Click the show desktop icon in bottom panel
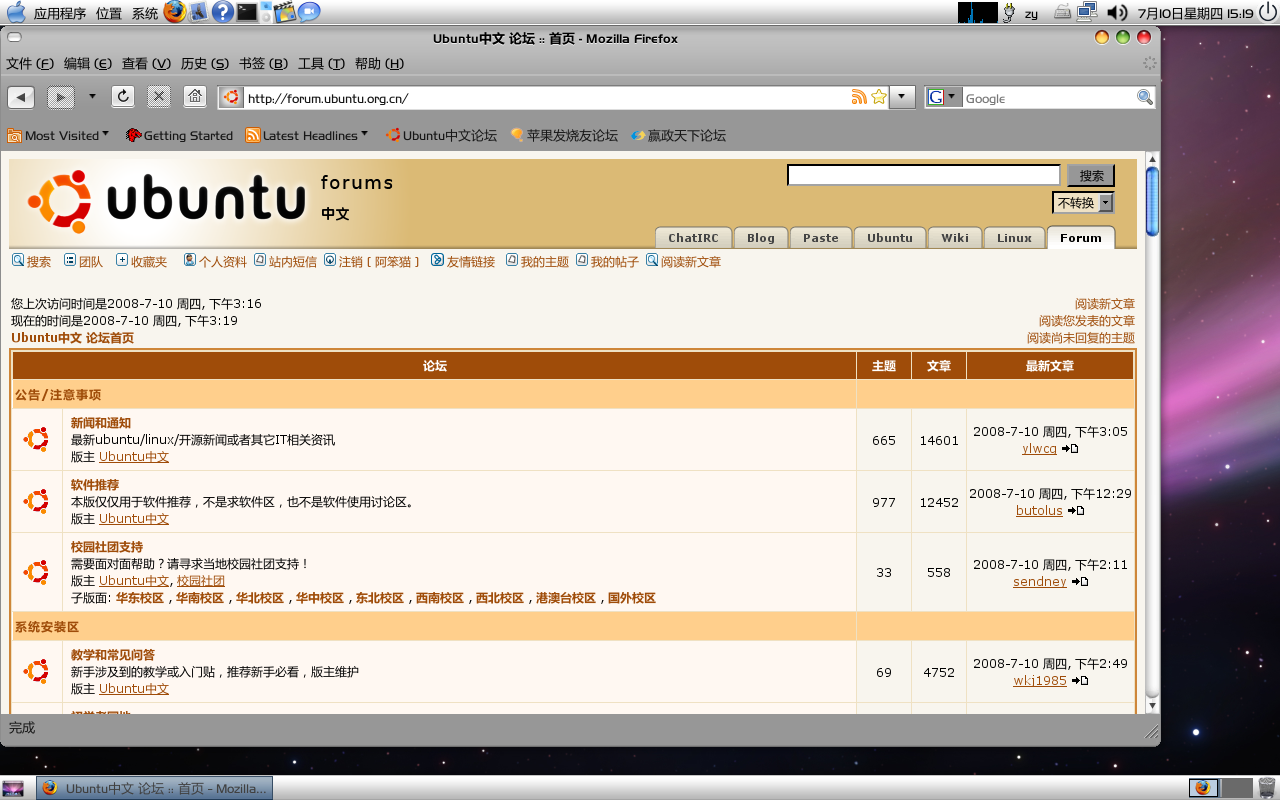 tap(14, 788)
